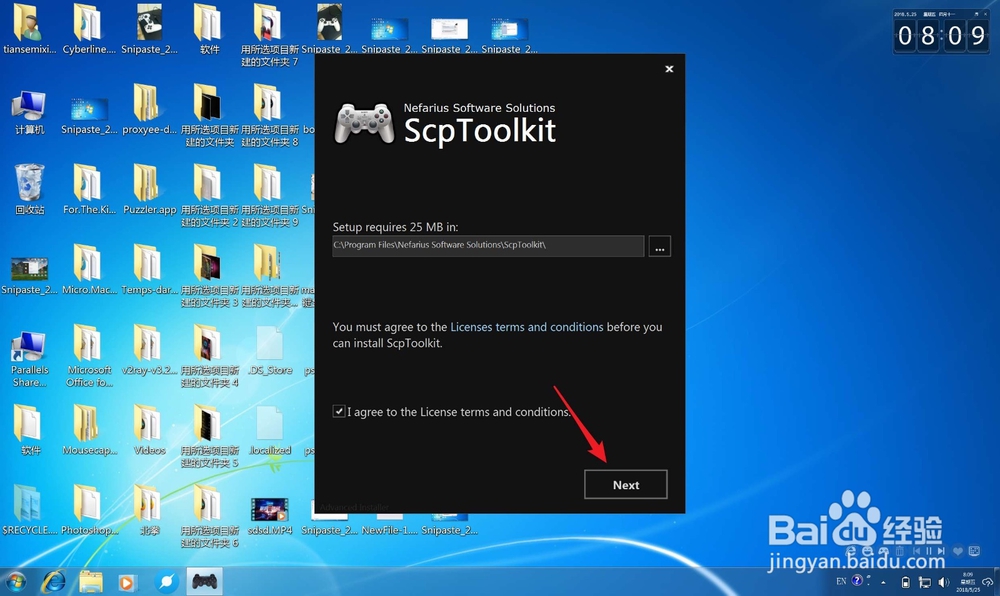Click the battery icon in the system tray

tap(906, 582)
